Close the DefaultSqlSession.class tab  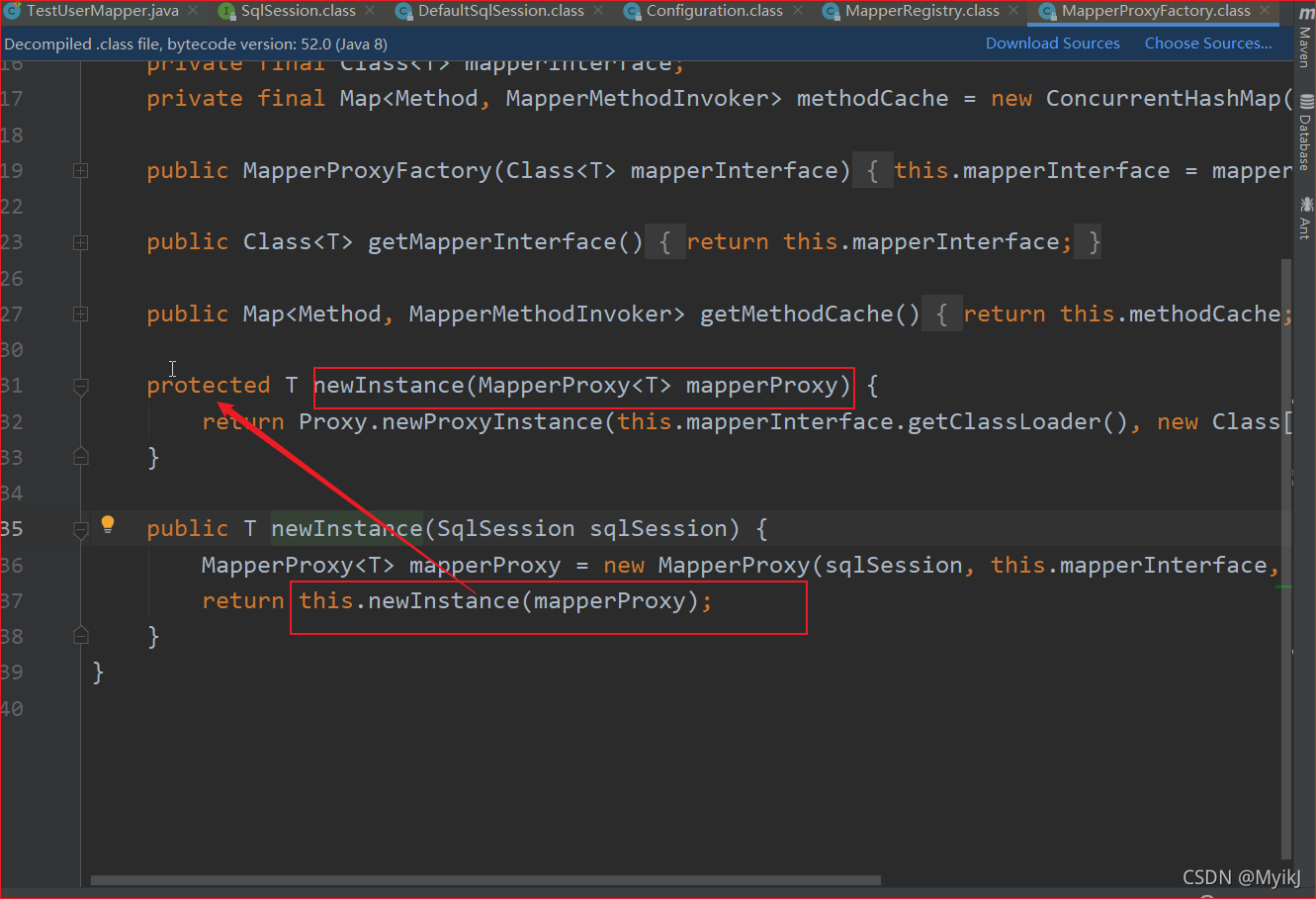pos(598,11)
